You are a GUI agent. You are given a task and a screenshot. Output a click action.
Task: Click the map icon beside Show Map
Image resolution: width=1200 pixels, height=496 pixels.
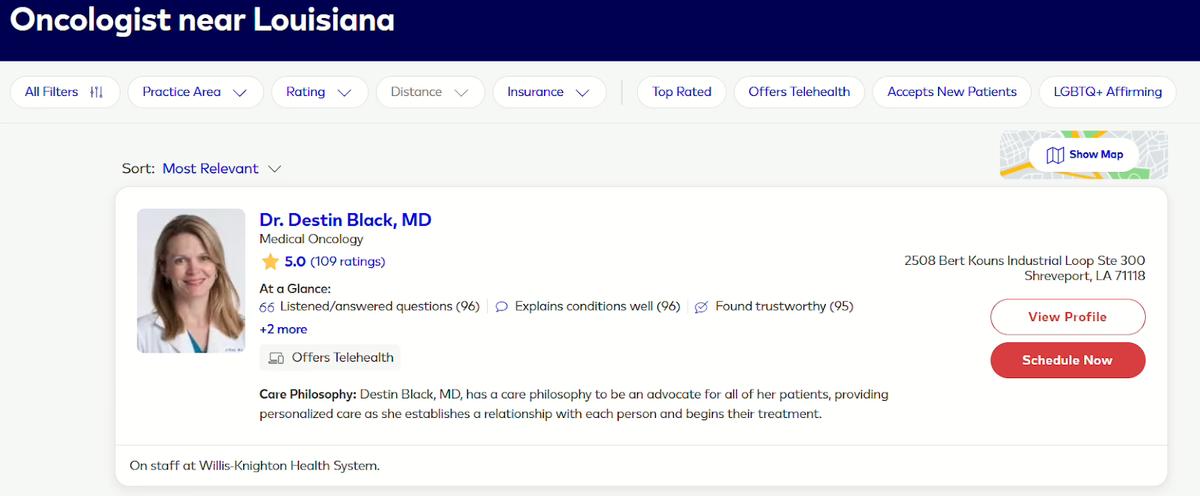pyautogui.click(x=1054, y=155)
